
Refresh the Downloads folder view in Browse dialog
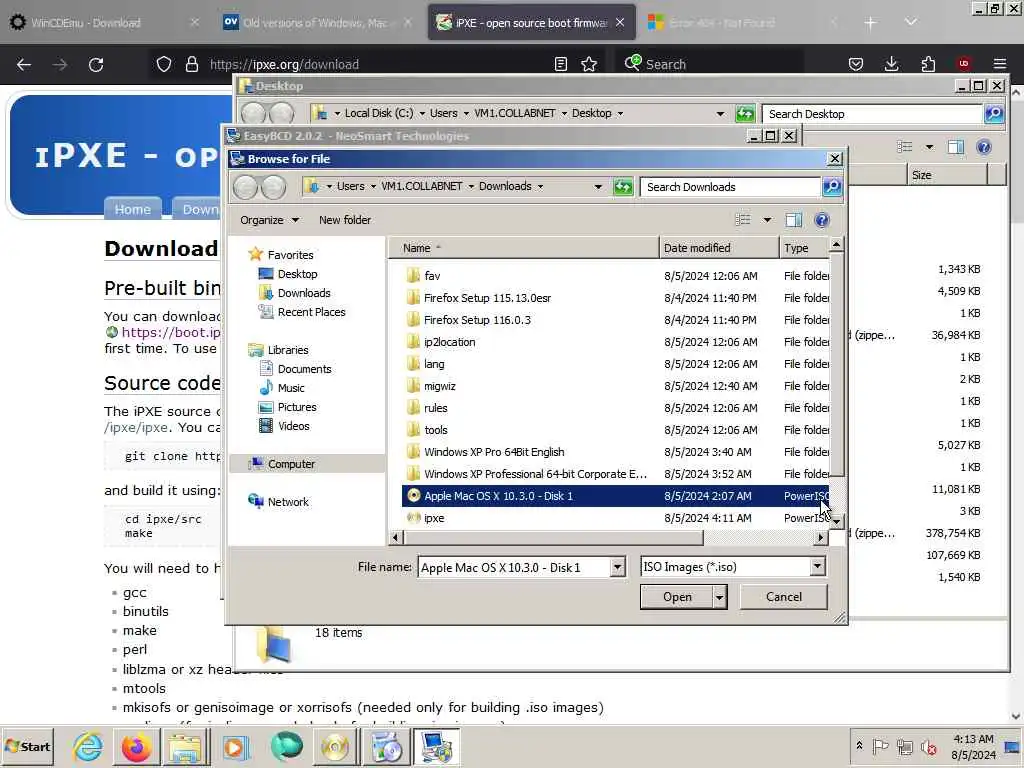623,187
